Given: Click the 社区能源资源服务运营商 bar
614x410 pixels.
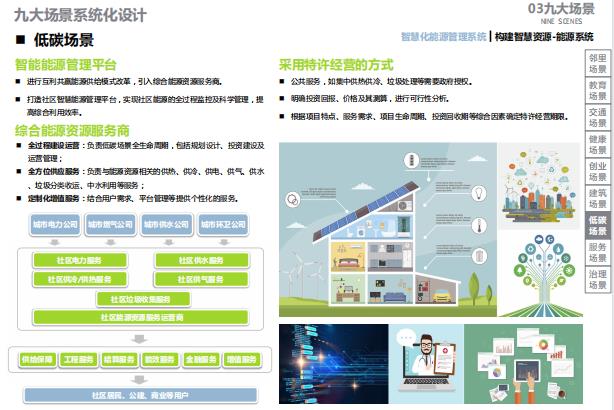Looking at the screenshot, I should pos(141,317).
